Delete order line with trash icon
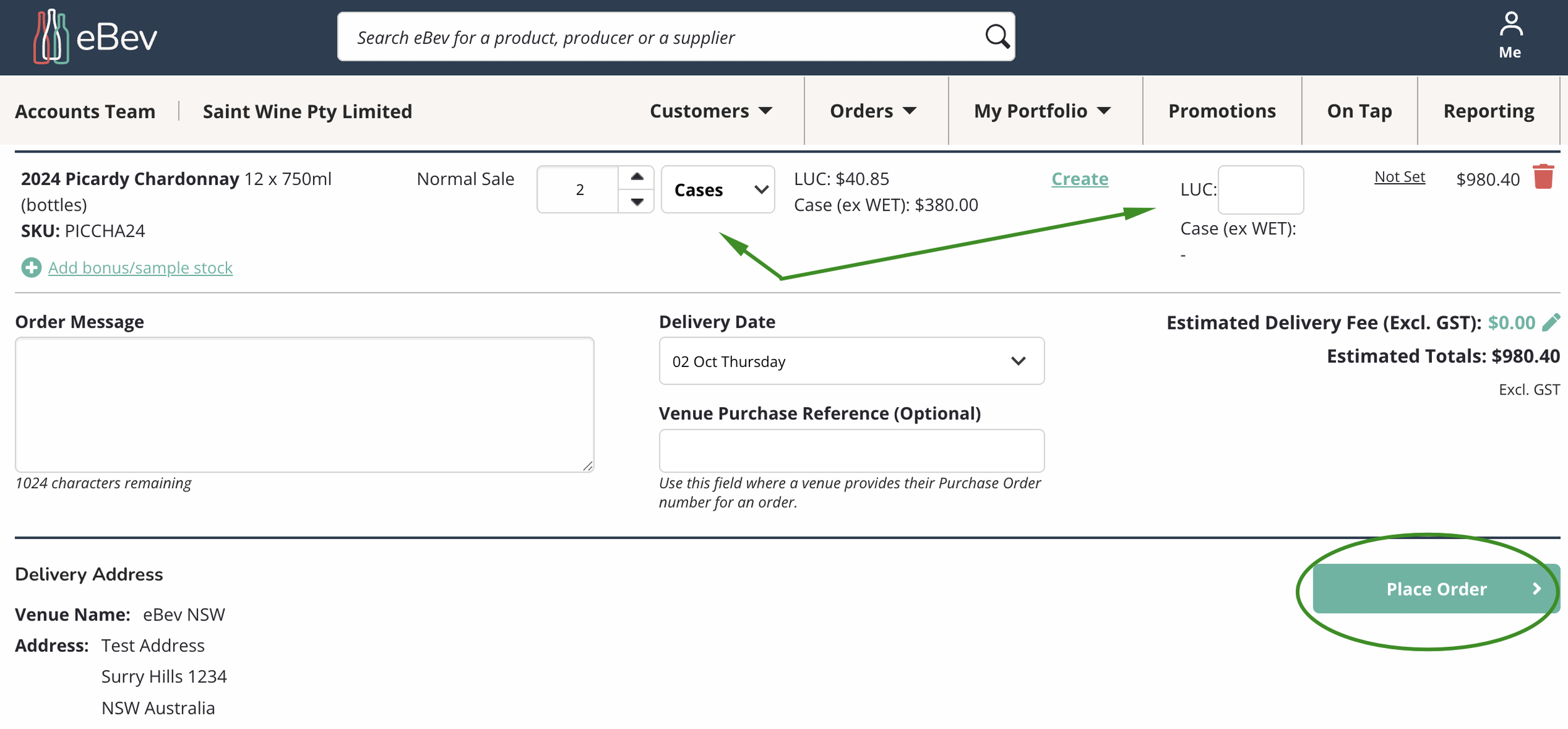 click(x=1544, y=177)
